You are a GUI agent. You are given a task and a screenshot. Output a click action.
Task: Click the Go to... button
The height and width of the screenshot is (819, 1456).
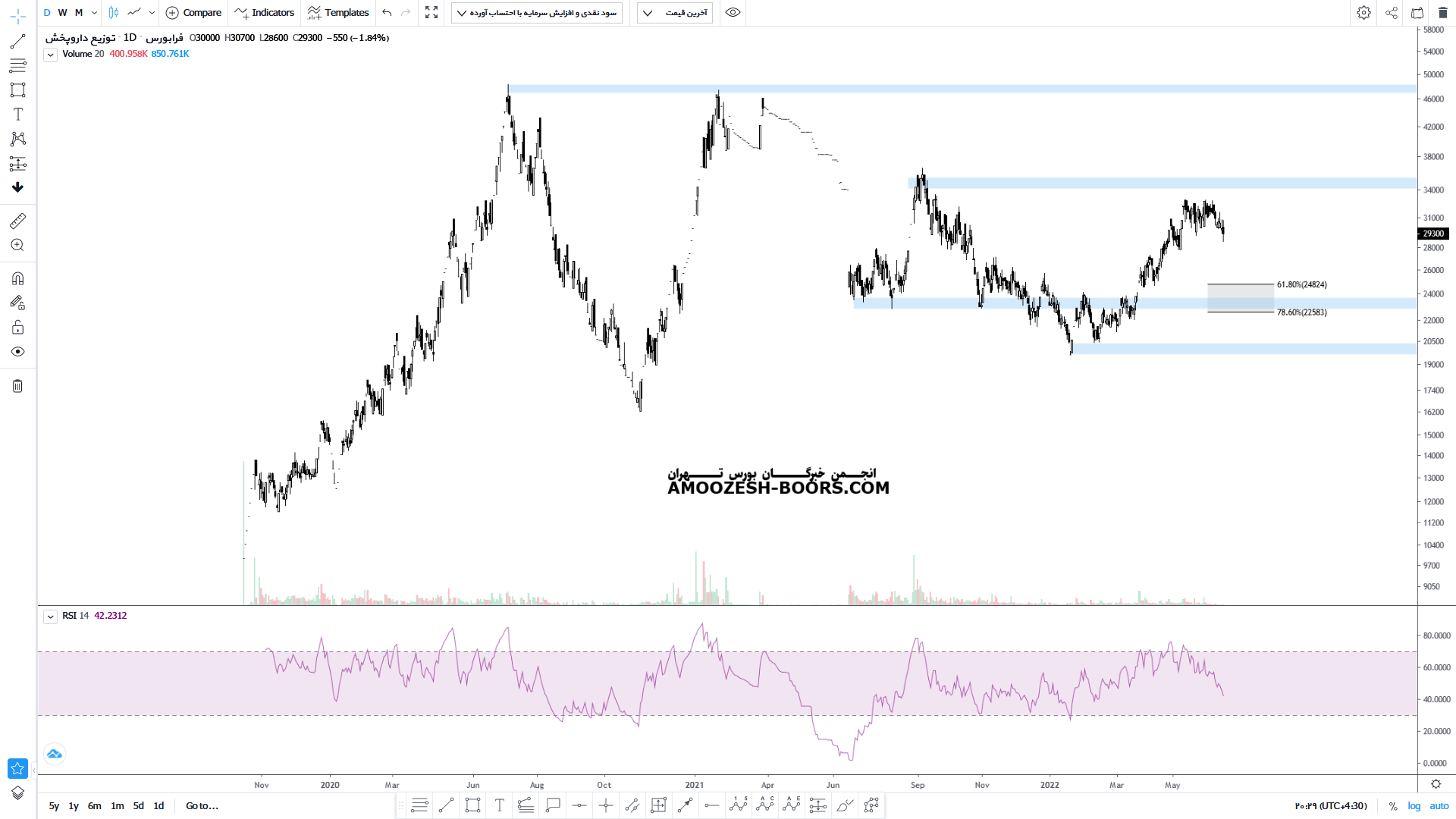(x=202, y=806)
